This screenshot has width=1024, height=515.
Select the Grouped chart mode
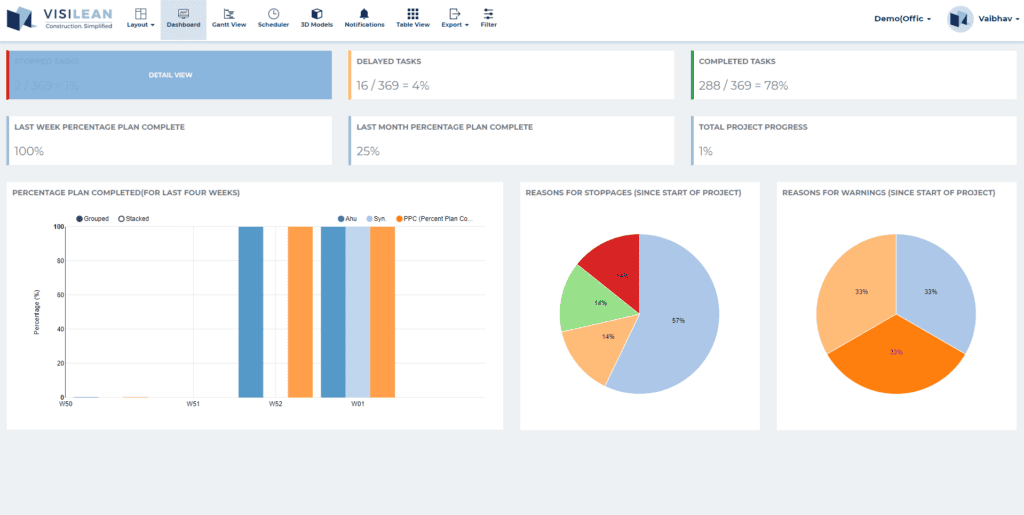80,218
